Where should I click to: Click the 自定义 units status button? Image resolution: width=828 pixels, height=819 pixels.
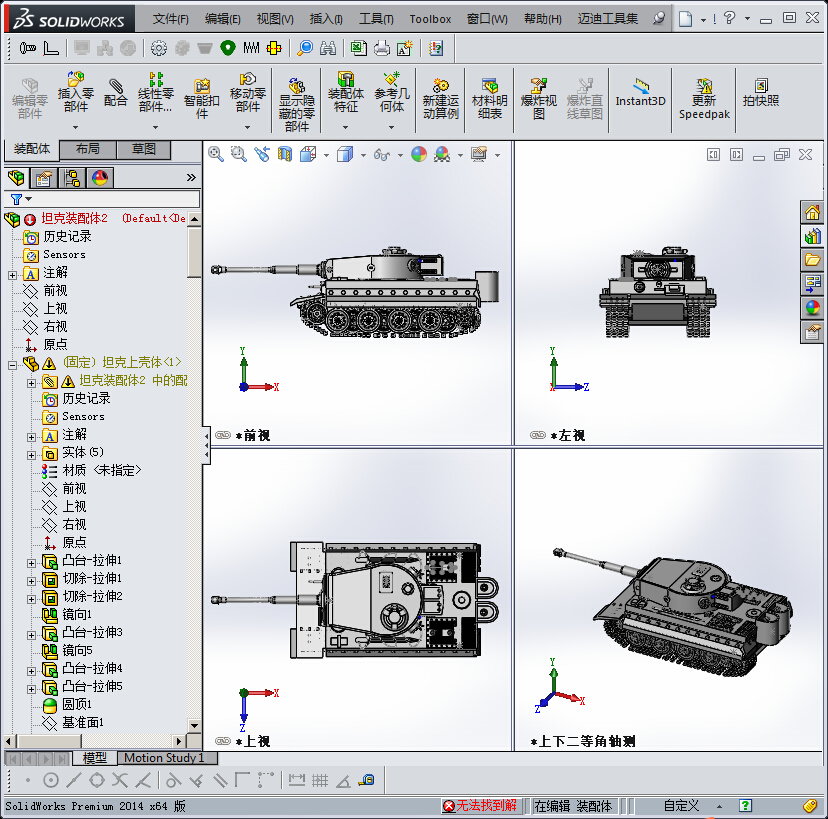tap(681, 806)
